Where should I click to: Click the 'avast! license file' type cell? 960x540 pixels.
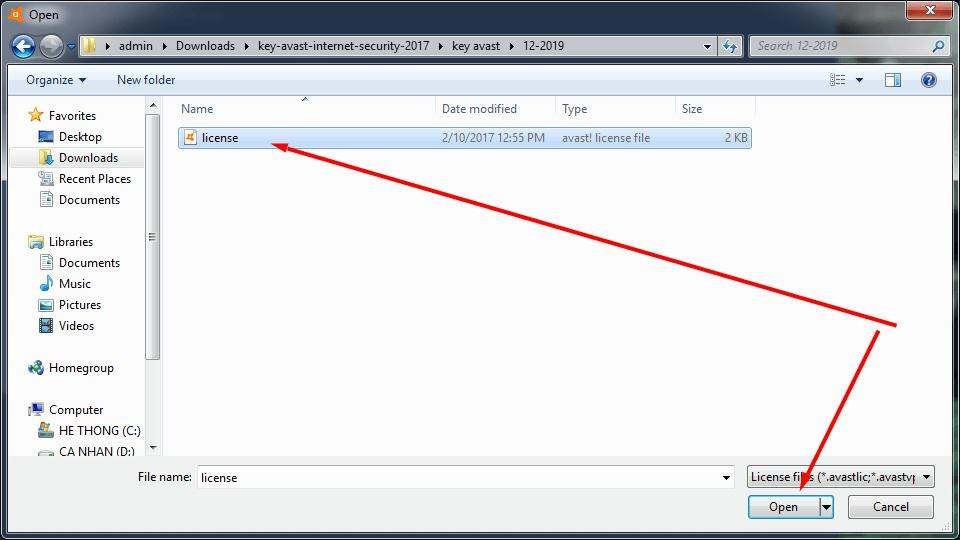(x=606, y=138)
